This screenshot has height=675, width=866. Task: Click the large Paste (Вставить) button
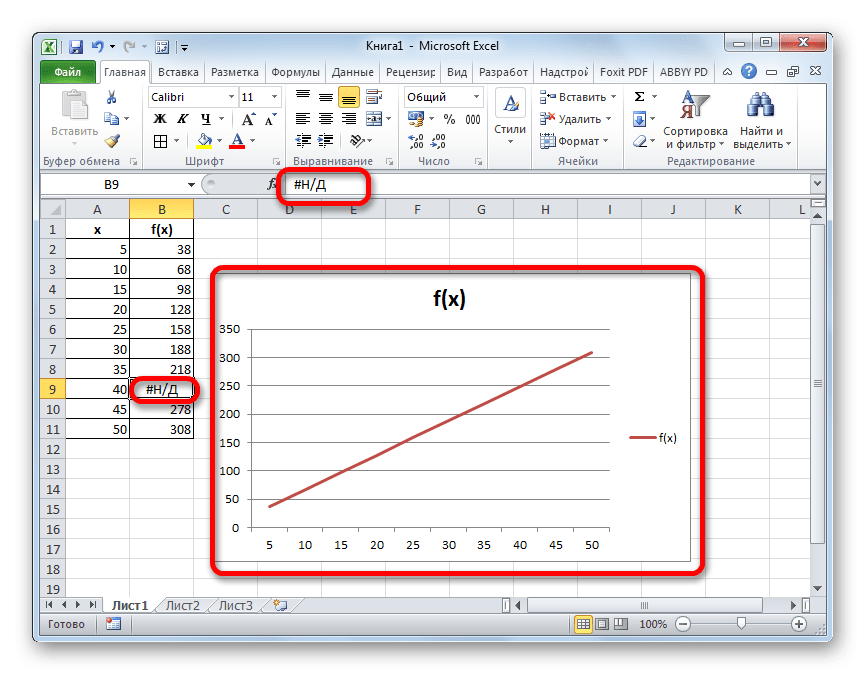point(75,117)
